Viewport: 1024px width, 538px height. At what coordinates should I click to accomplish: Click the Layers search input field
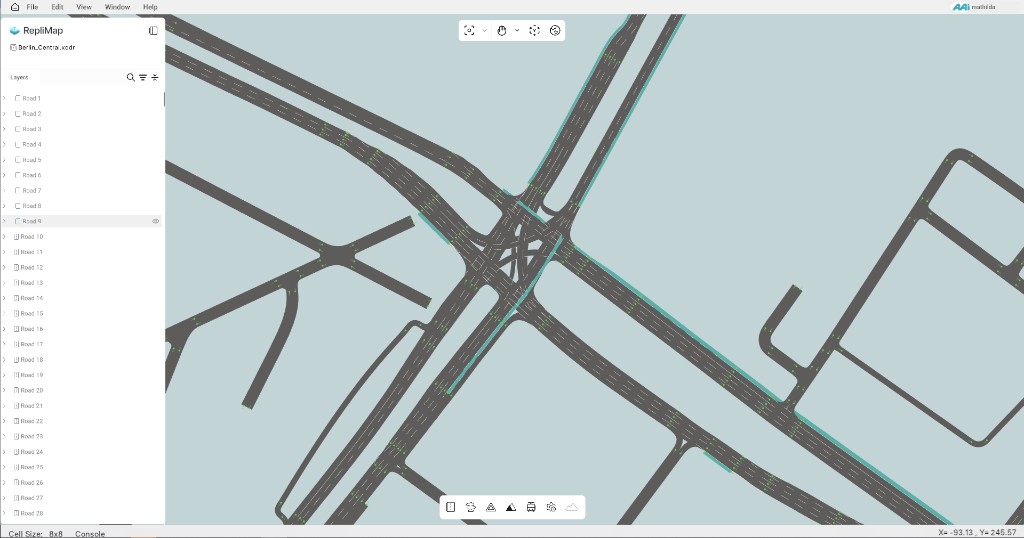pyautogui.click(x=82, y=77)
